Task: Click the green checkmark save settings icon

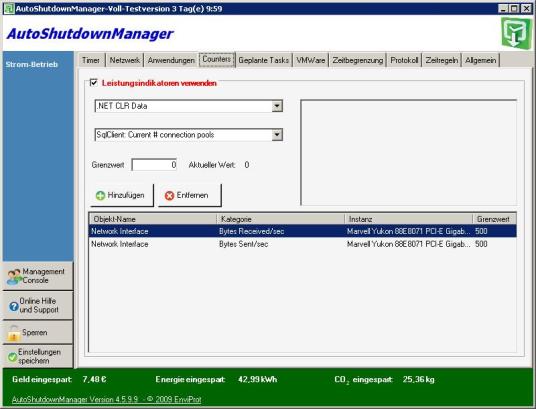Action: point(13,357)
